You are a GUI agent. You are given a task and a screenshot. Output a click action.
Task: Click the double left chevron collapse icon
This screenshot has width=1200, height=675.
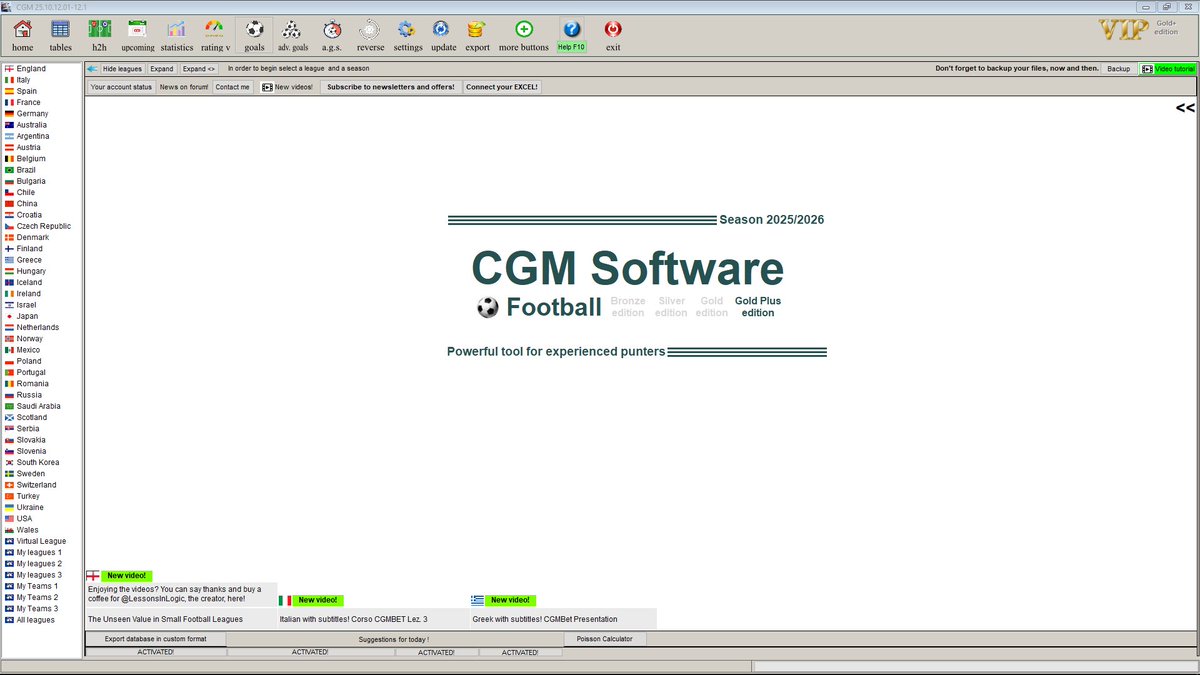coord(1185,108)
